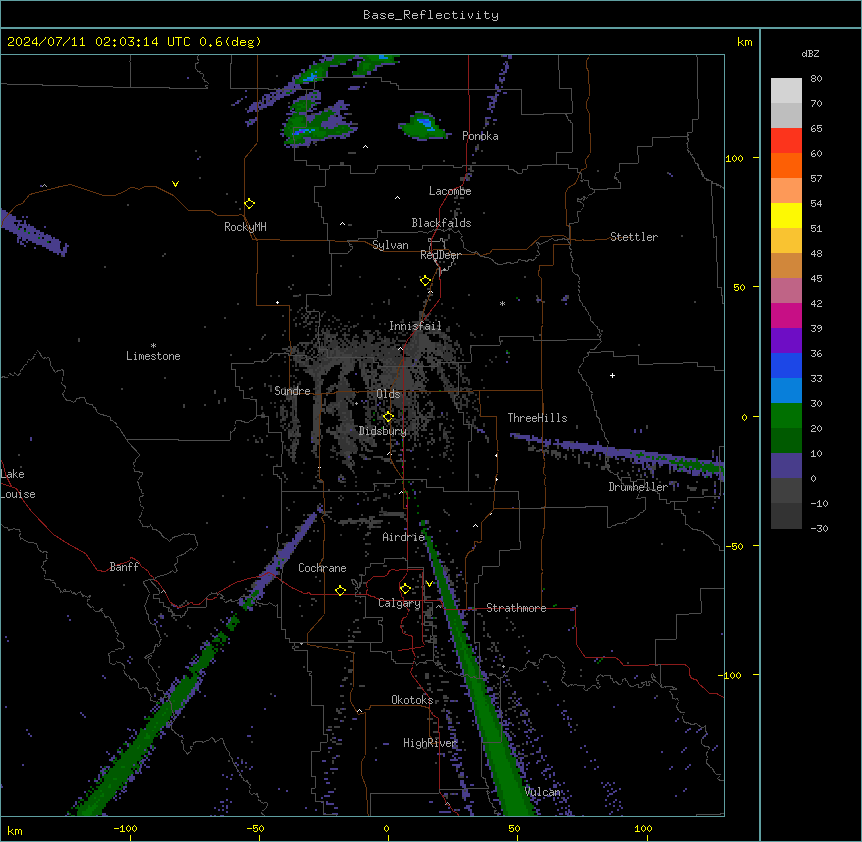862x842 pixels.
Task: Click the red 60-65 dBZ legend swatch
Action: point(786,141)
